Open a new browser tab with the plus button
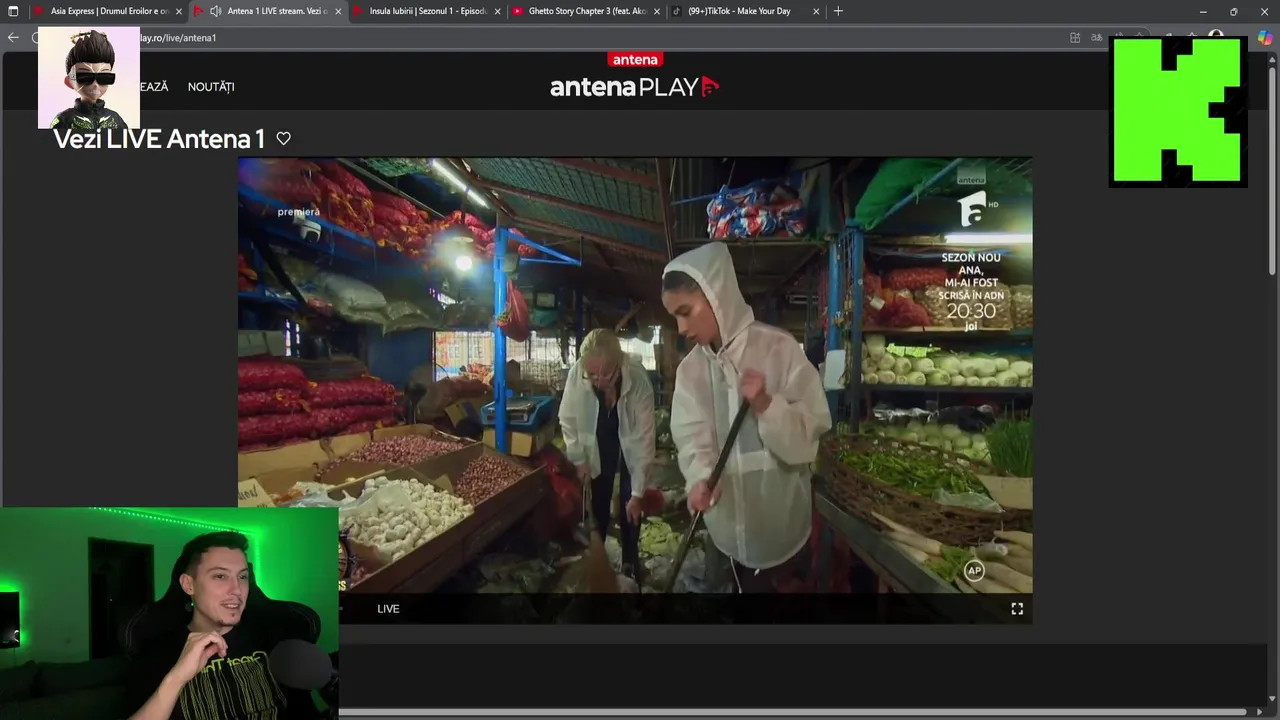Screen dimensions: 1280x720 point(838,11)
